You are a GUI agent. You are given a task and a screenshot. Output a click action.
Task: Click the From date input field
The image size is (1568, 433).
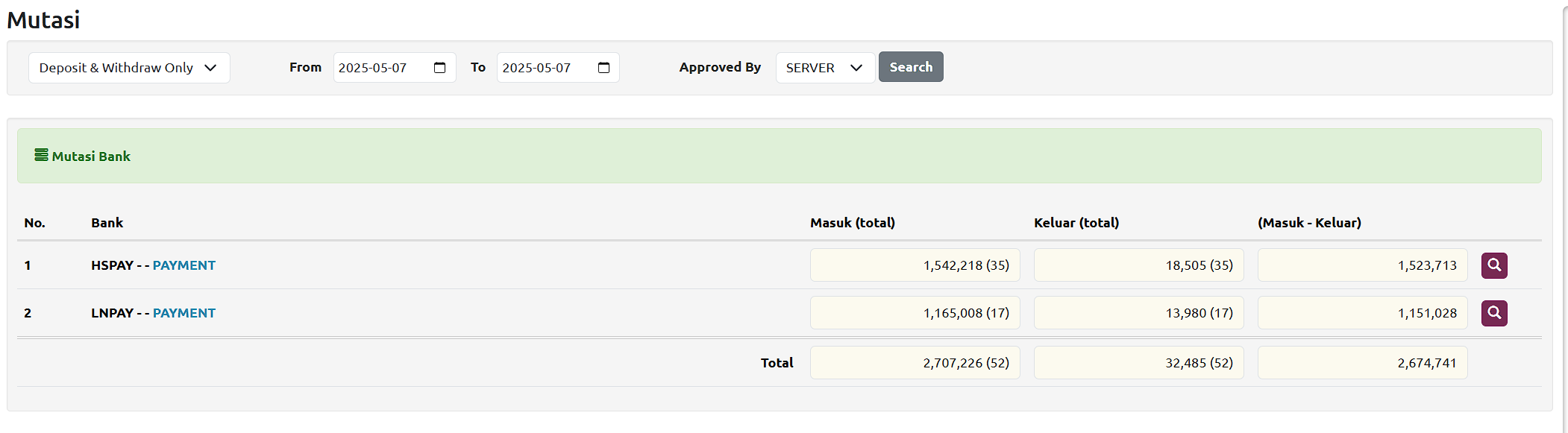380,68
